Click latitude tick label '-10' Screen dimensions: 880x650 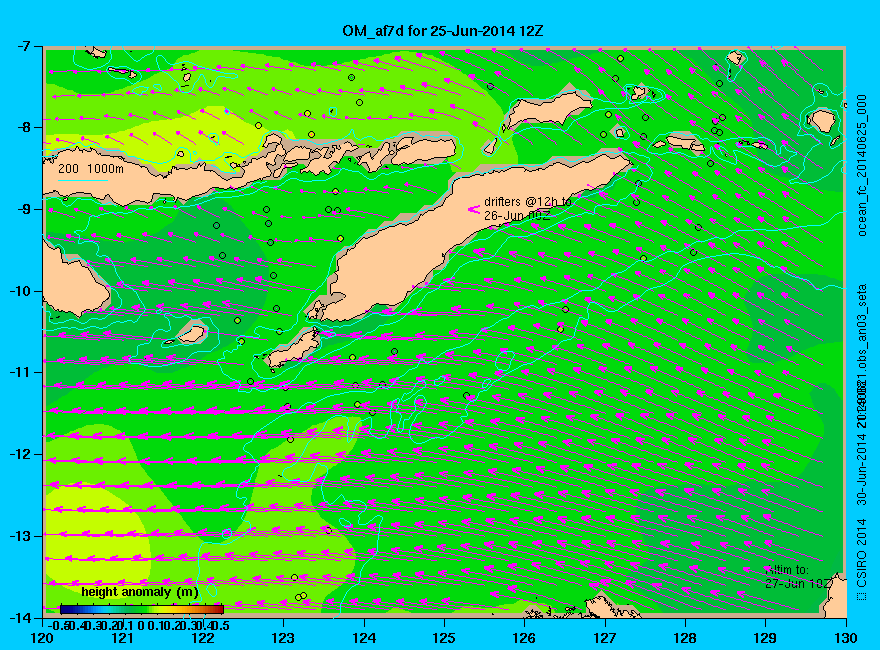coord(20,291)
